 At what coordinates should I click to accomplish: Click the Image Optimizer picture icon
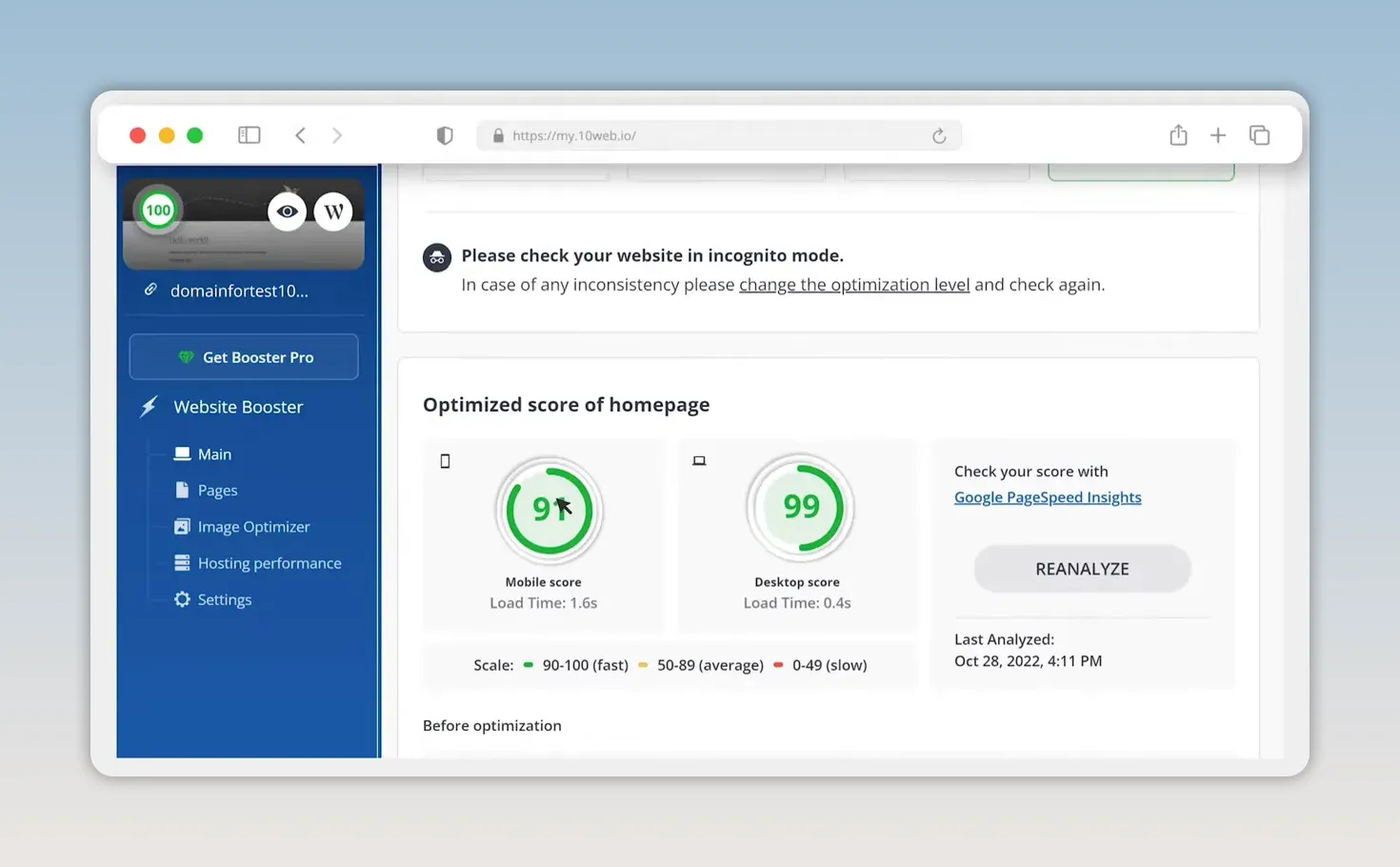182,526
